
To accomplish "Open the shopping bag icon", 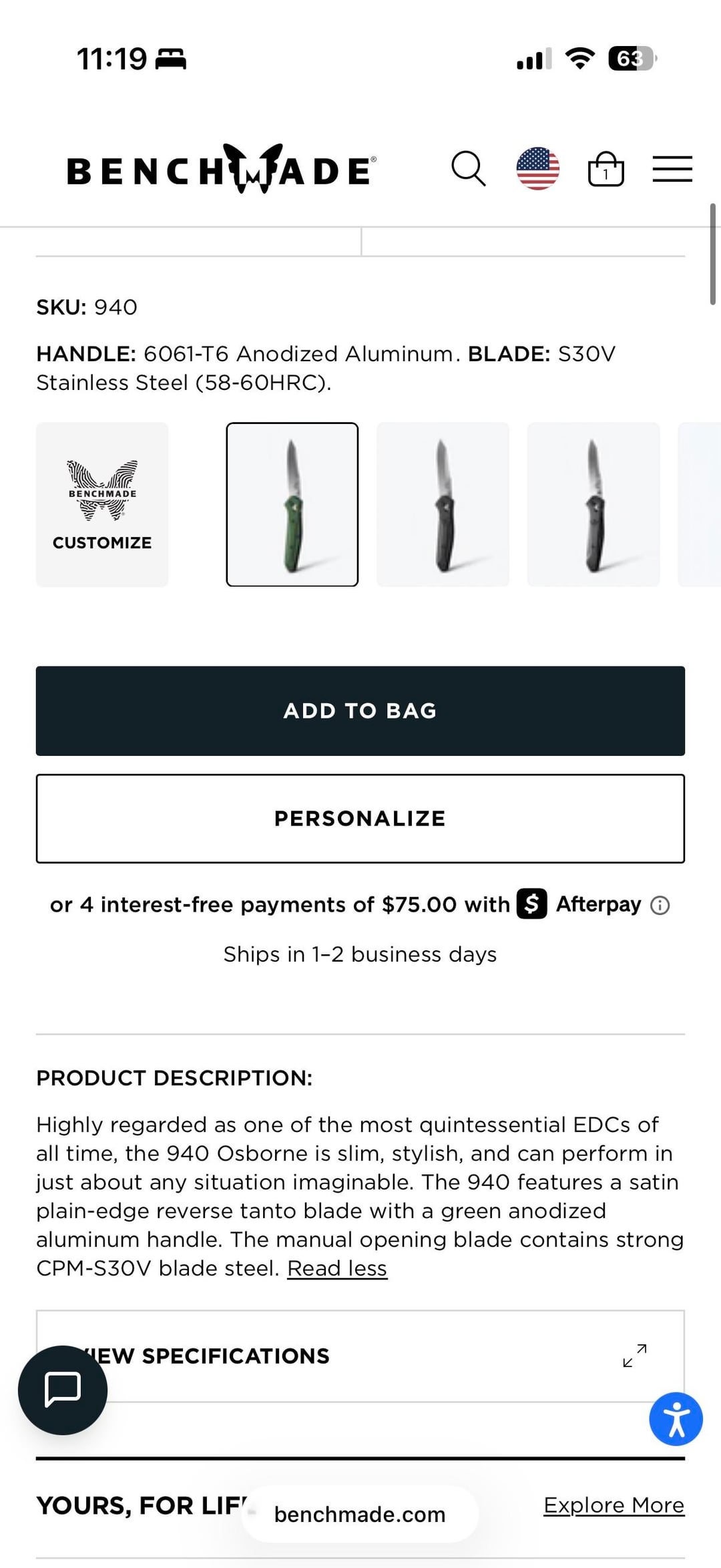I will [x=606, y=169].
